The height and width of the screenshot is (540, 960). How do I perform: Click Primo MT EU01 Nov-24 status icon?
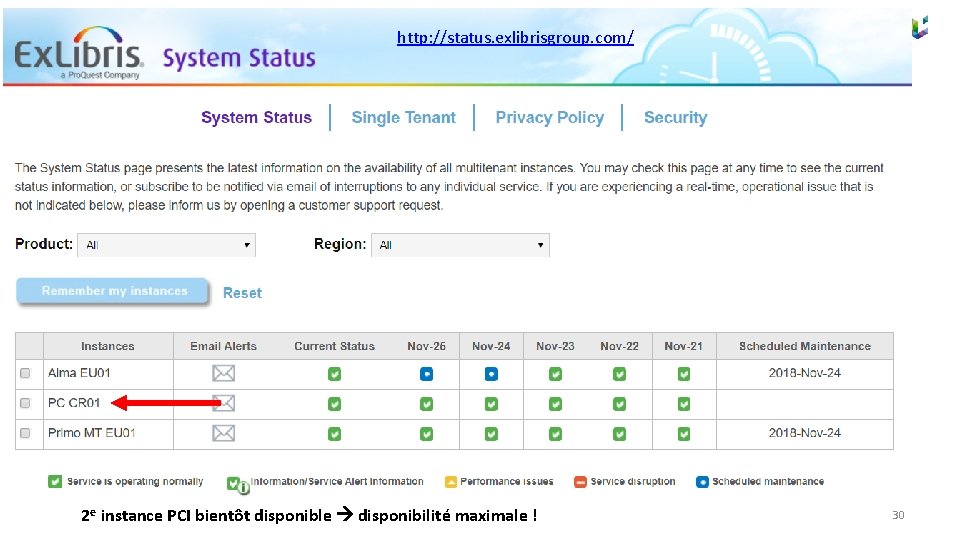[x=491, y=434]
